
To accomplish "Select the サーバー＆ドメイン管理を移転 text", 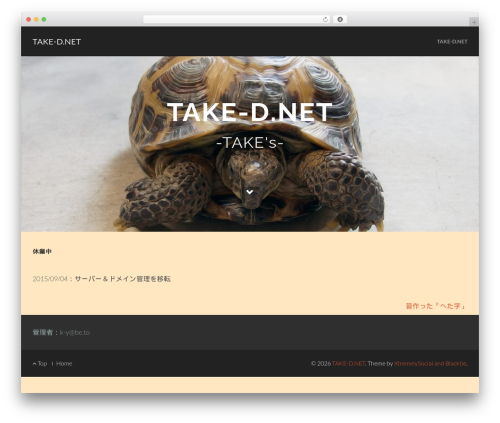I will tap(123, 279).
